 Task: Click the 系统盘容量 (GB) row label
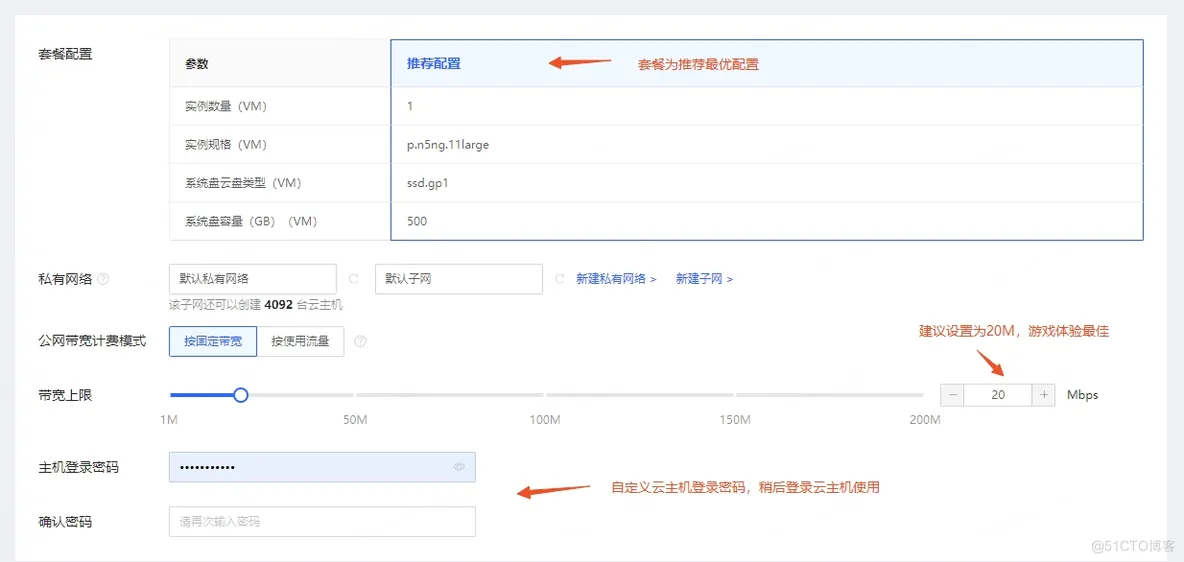(x=251, y=221)
